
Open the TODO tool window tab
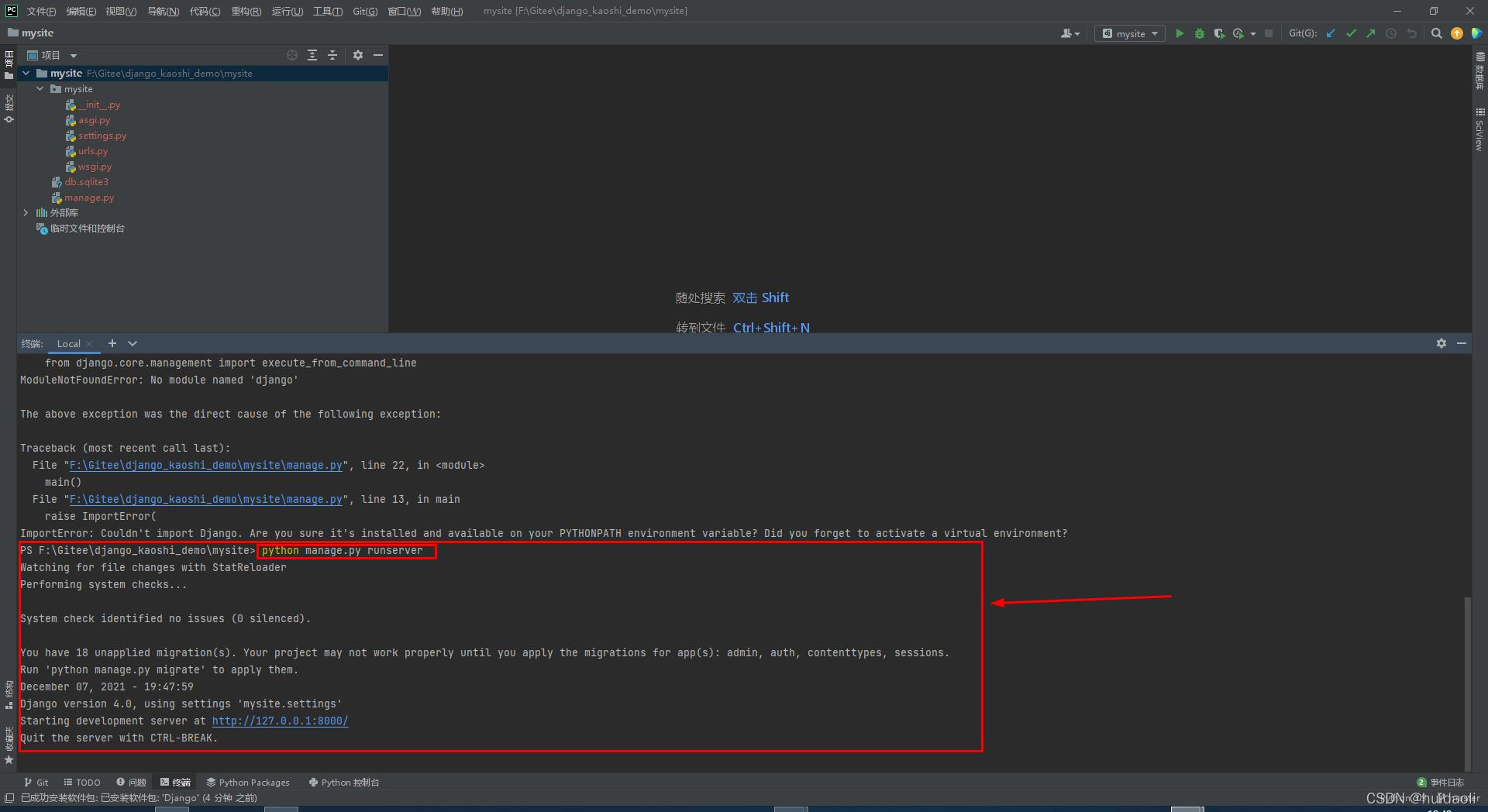pyautogui.click(x=82, y=783)
